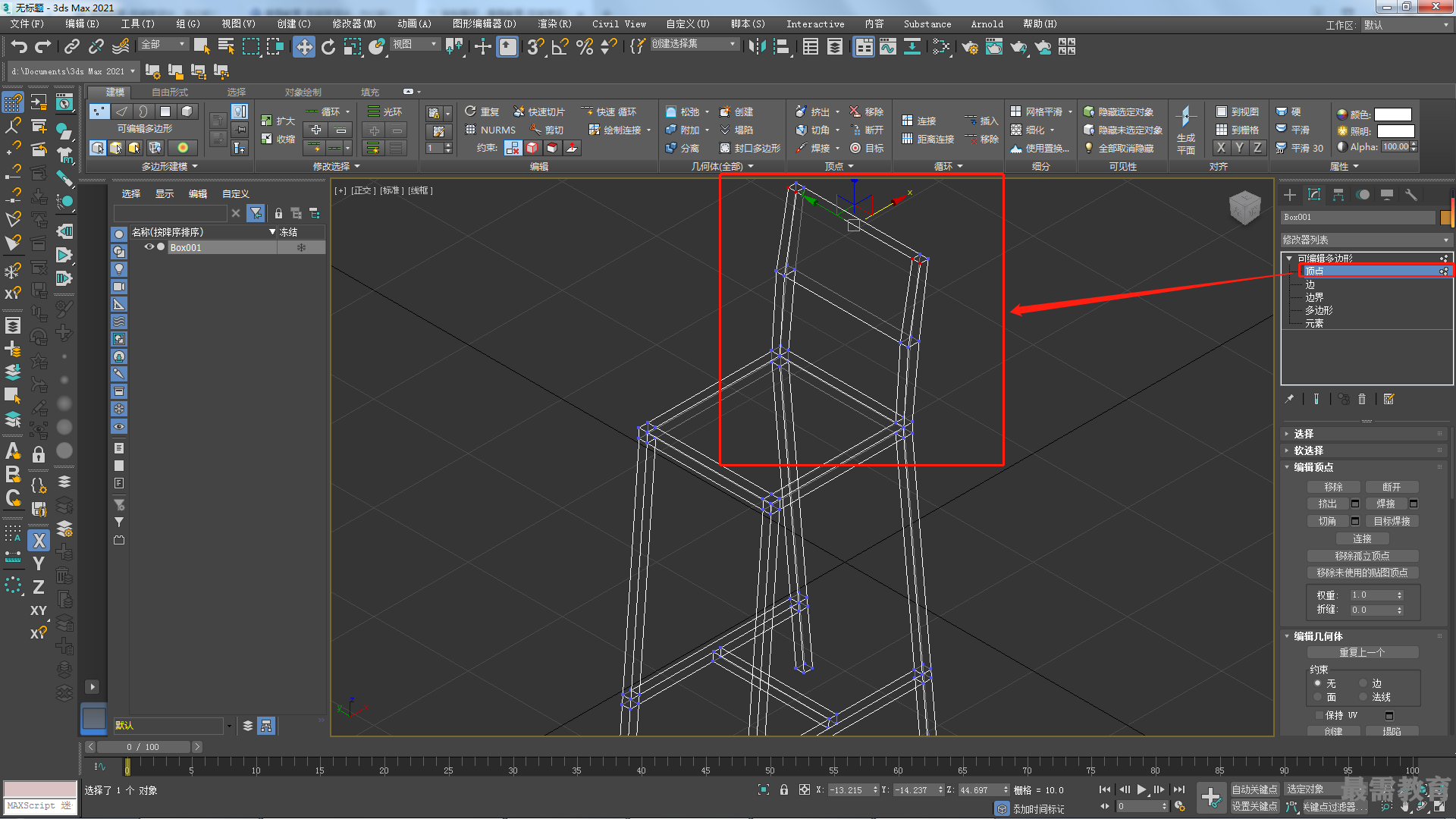
Task: Select Element sub-object level in ribbon
Action: (x=187, y=111)
